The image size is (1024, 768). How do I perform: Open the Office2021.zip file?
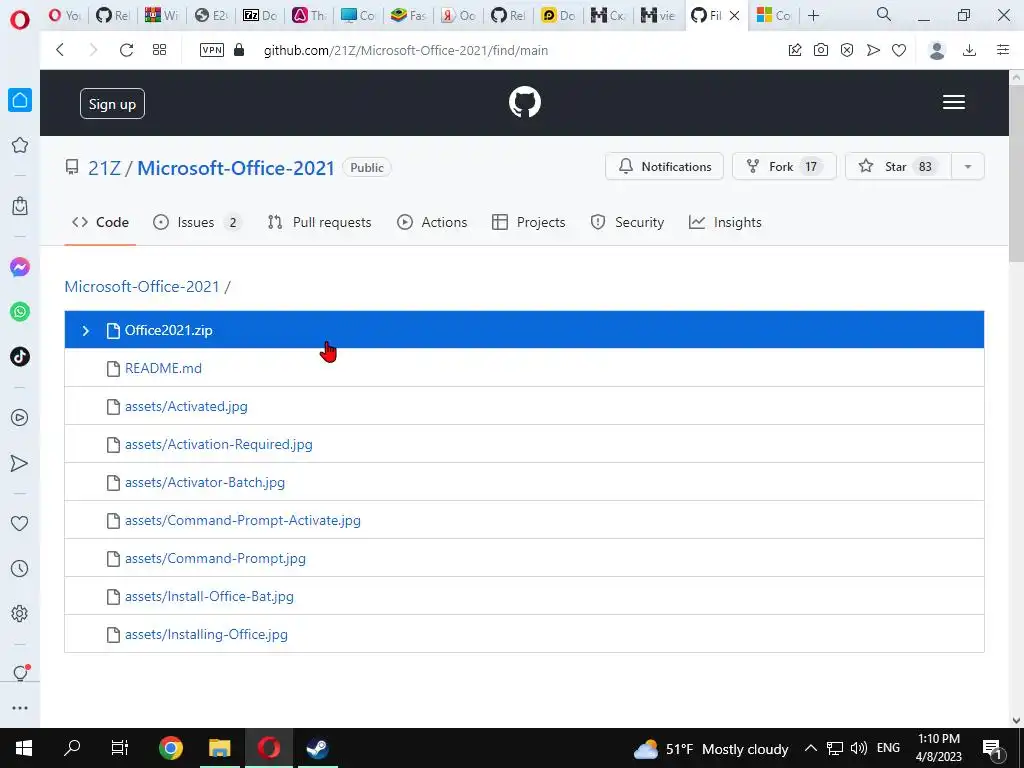tap(168, 330)
